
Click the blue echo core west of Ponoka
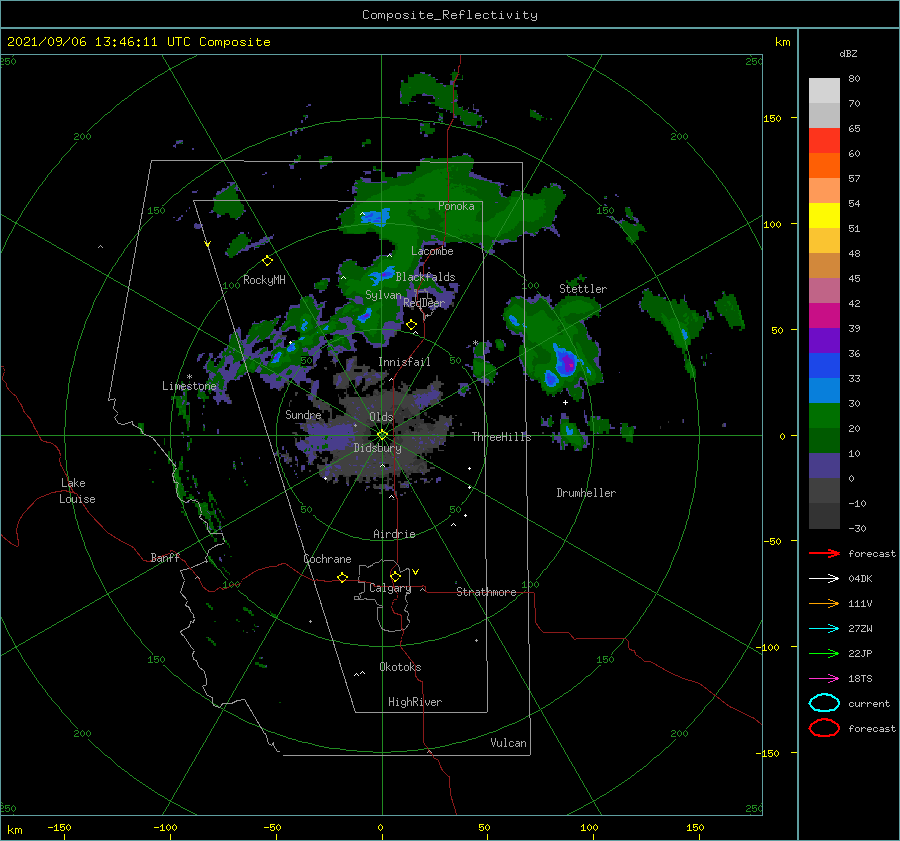375,217
